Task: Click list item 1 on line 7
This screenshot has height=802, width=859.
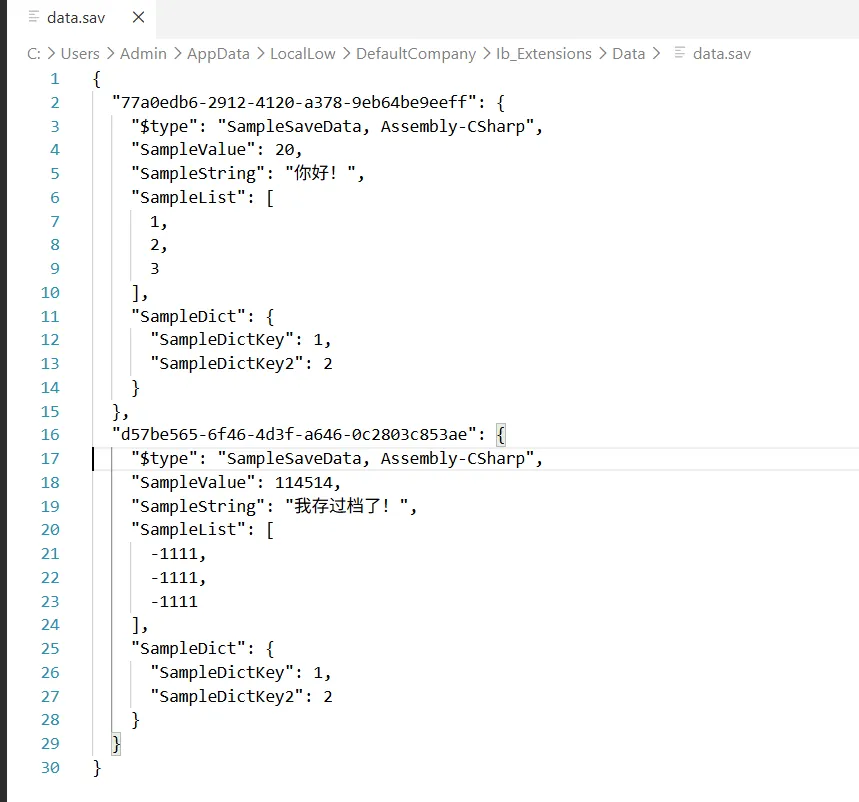Action: click(155, 221)
